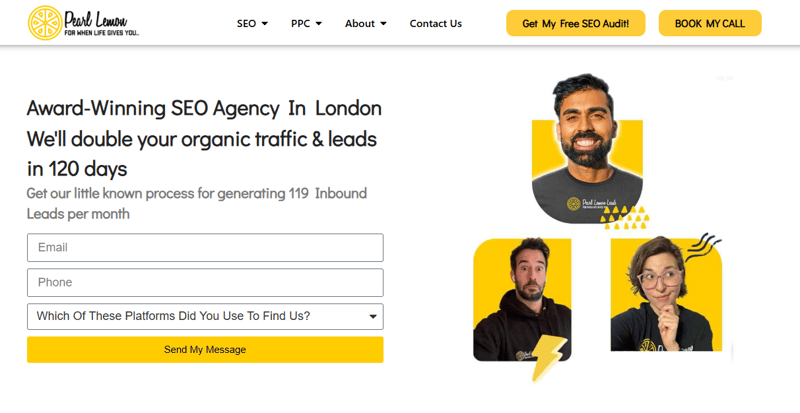Focus the Phone input field
The width and height of the screenshot is (800, 413).
tap(205, 282)
